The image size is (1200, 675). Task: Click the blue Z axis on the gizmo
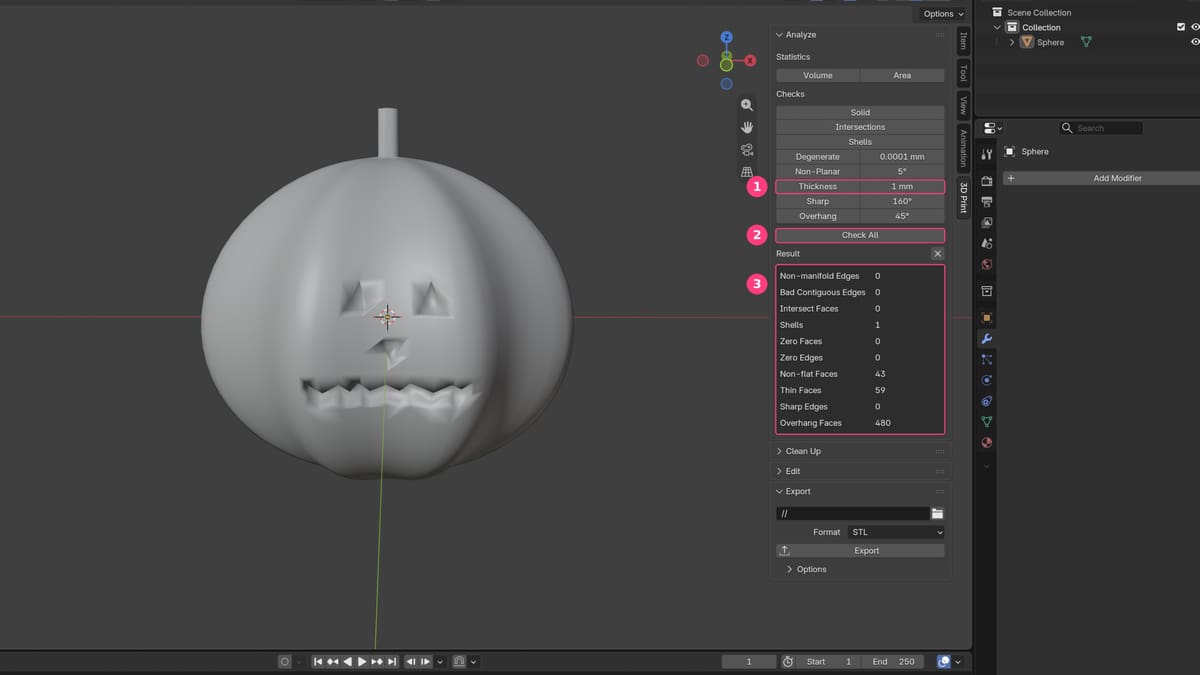pyautogui.click(x=727, y=38)
